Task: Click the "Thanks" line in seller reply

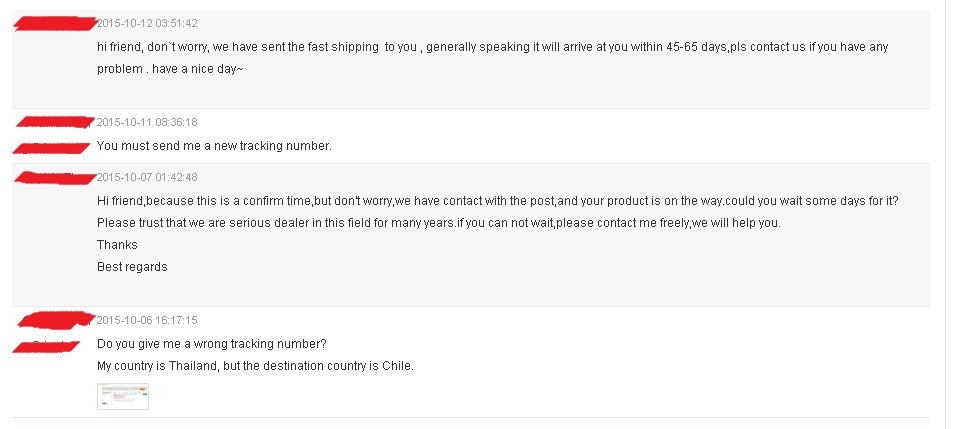Action: pos(117,245)
